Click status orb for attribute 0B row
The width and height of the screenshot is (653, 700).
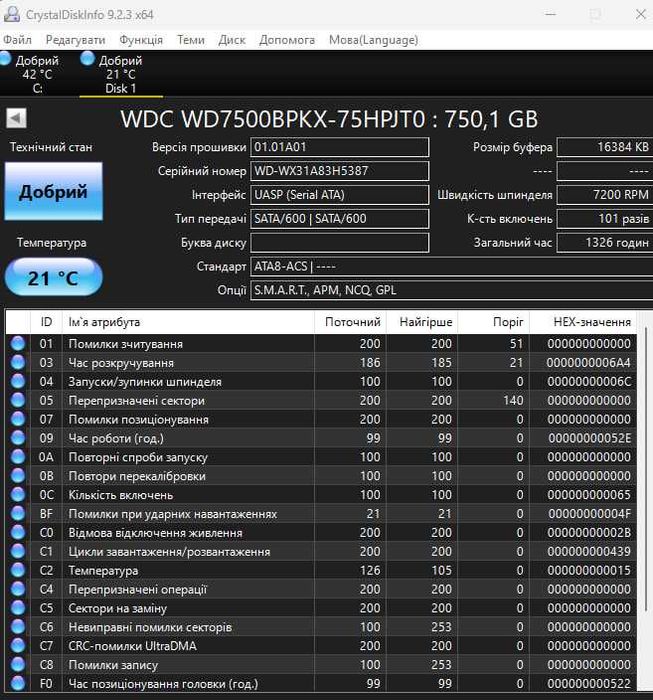click(x=18, y=475)
